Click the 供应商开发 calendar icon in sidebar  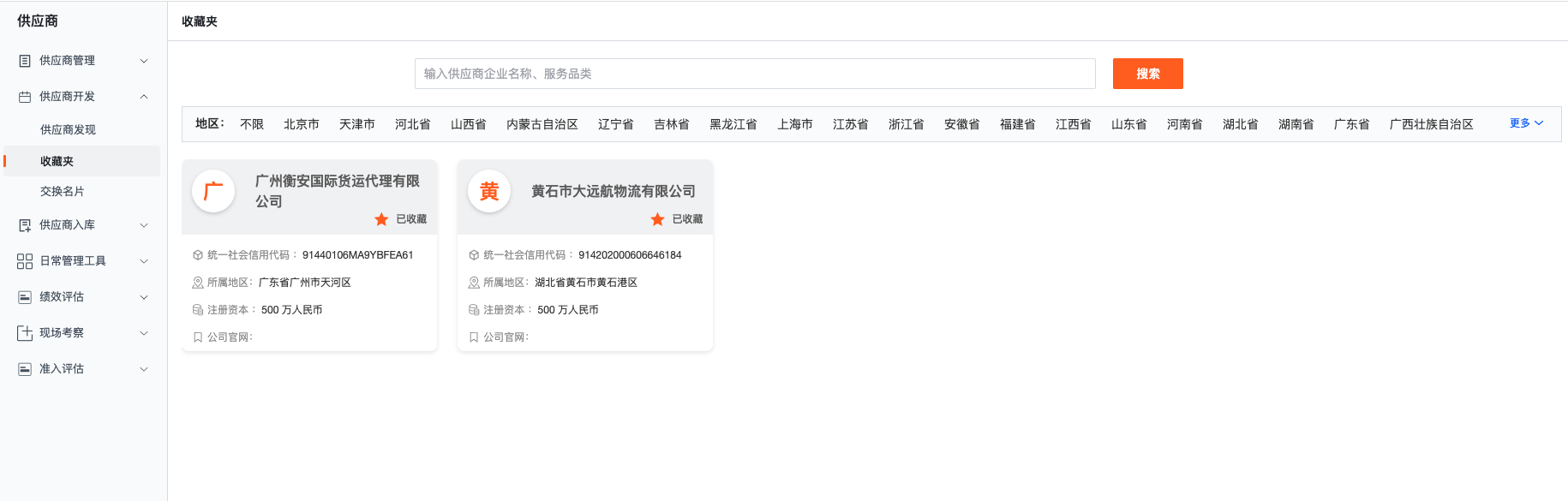(25, 97)
